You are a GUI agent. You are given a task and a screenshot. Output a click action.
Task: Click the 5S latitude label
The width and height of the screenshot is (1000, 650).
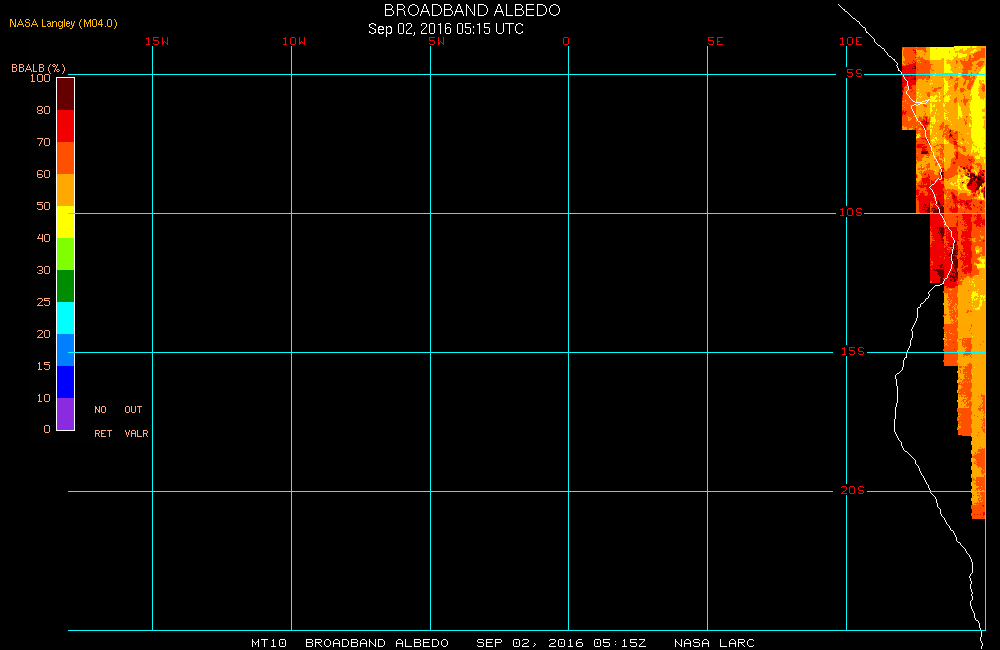tap(855, 73)
